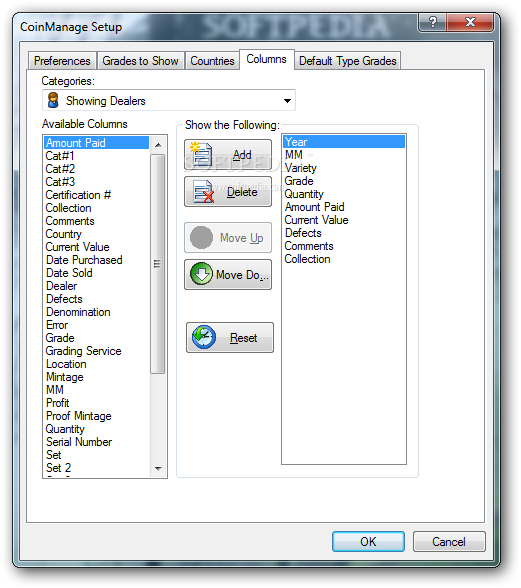Select Error in Available Columns

click(96, 325)
